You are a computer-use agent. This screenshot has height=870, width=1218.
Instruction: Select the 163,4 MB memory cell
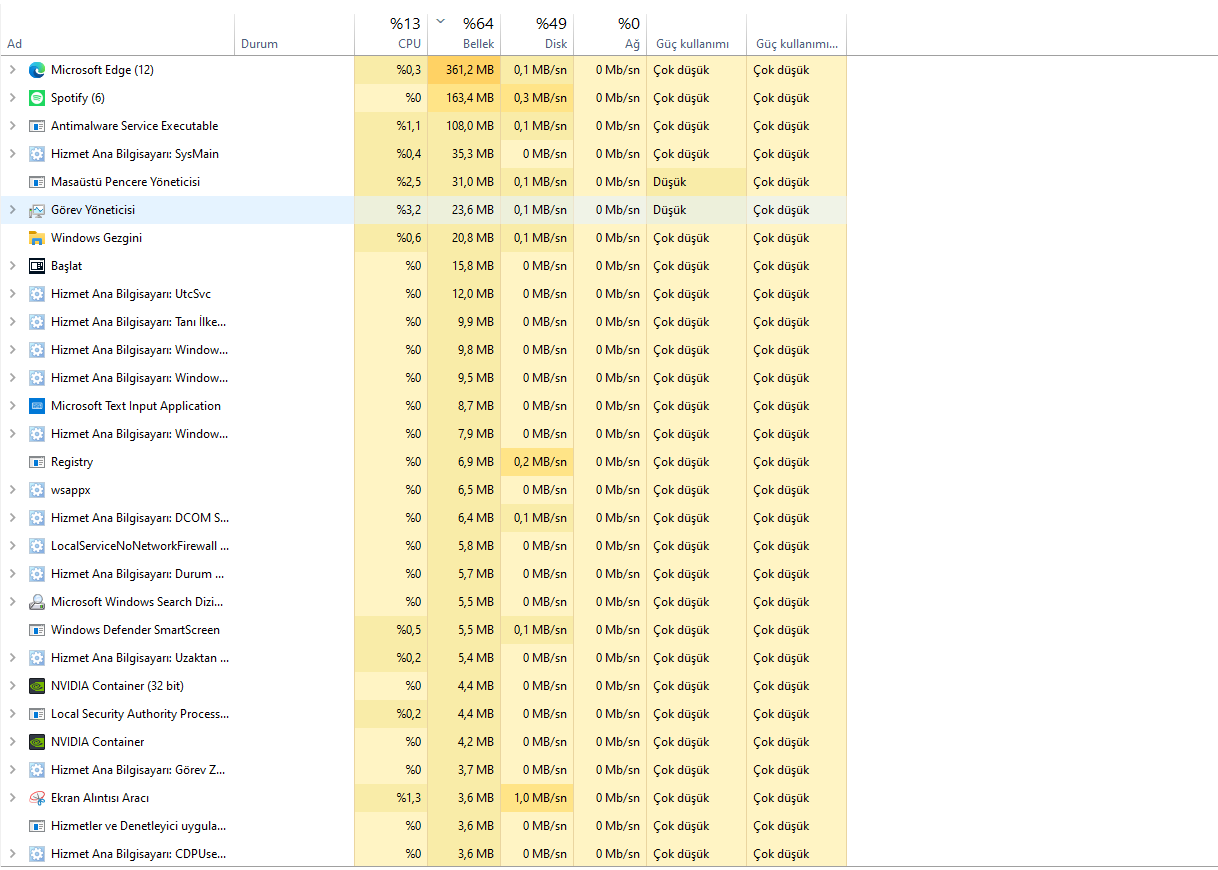click(x=464, y=98)
